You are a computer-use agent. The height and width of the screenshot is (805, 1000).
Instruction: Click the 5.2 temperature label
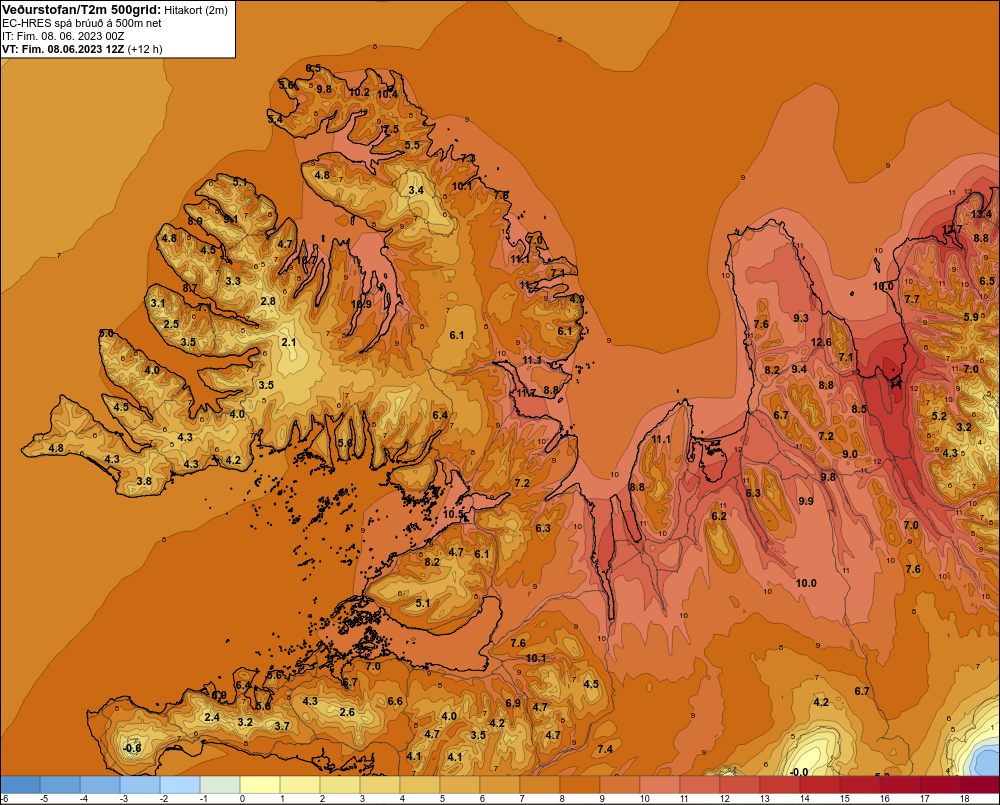(x=939, y=416)
